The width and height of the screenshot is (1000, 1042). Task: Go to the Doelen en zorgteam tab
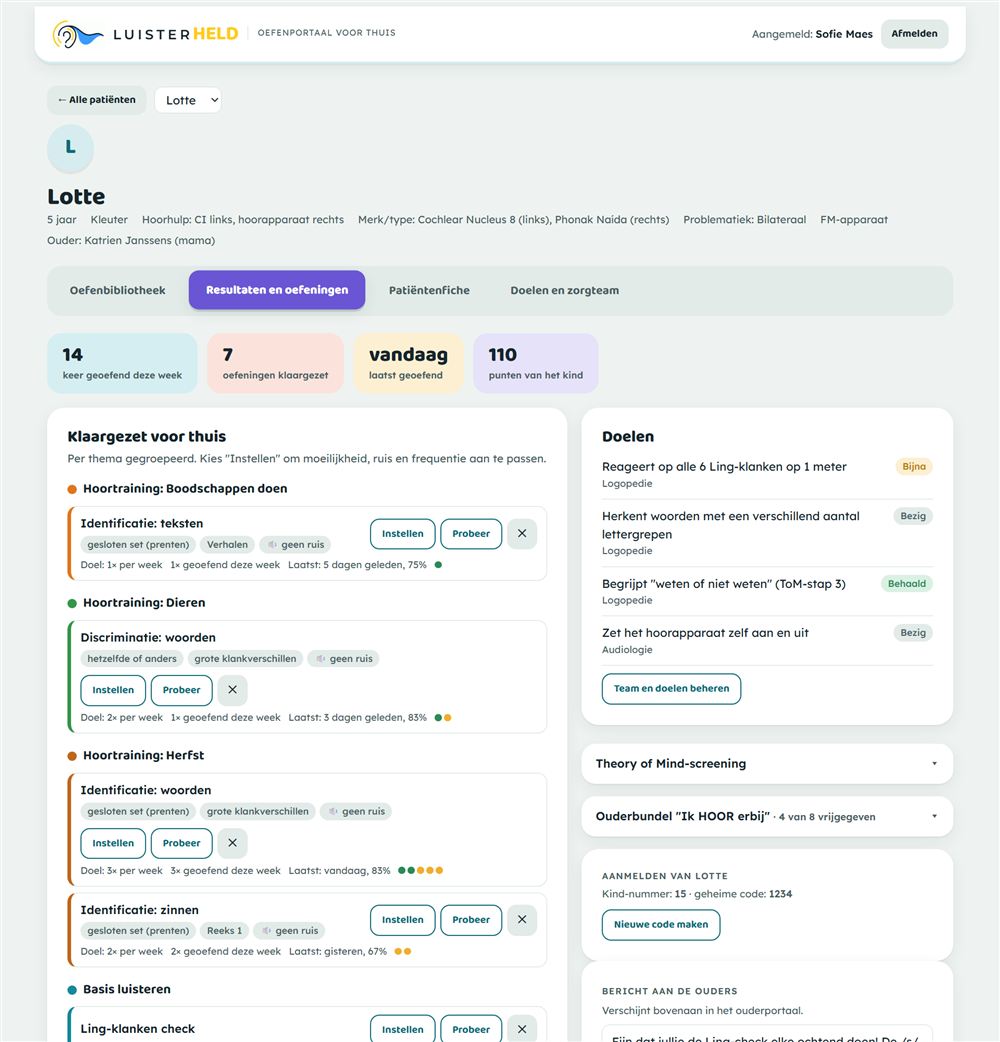[565, 290]
